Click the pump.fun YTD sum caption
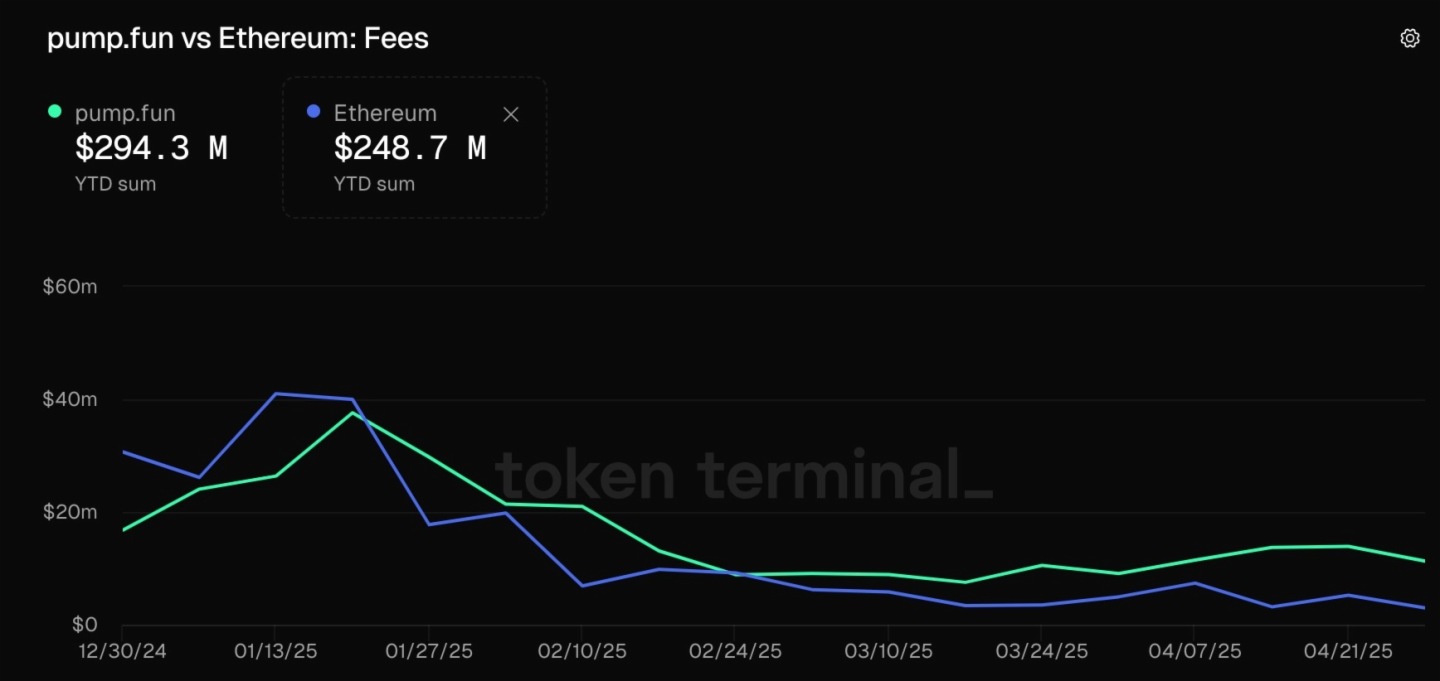Viewport: 1440px width, 681px height. [115, 184]
